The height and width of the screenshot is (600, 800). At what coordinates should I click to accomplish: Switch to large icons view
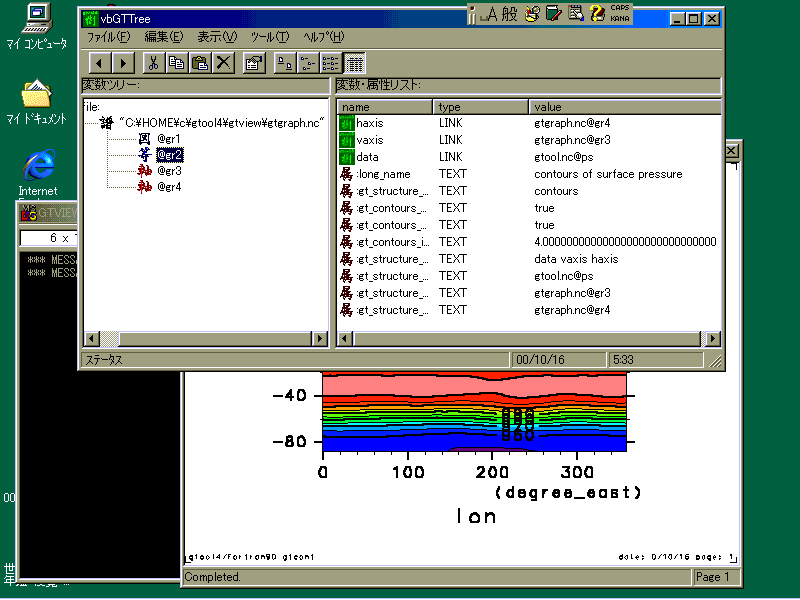tap(284, 63)
